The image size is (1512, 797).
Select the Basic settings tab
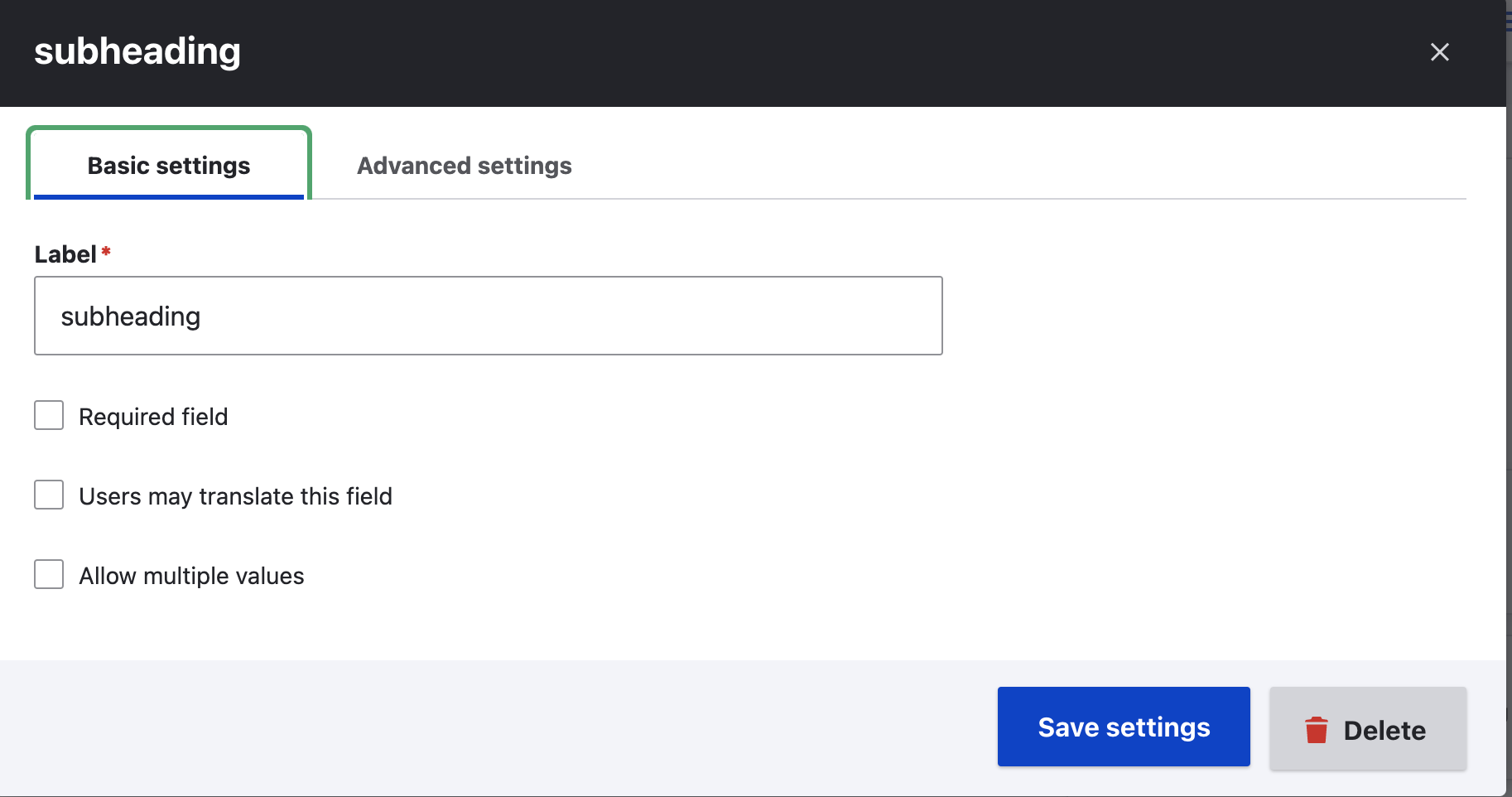tap(168, 166)
